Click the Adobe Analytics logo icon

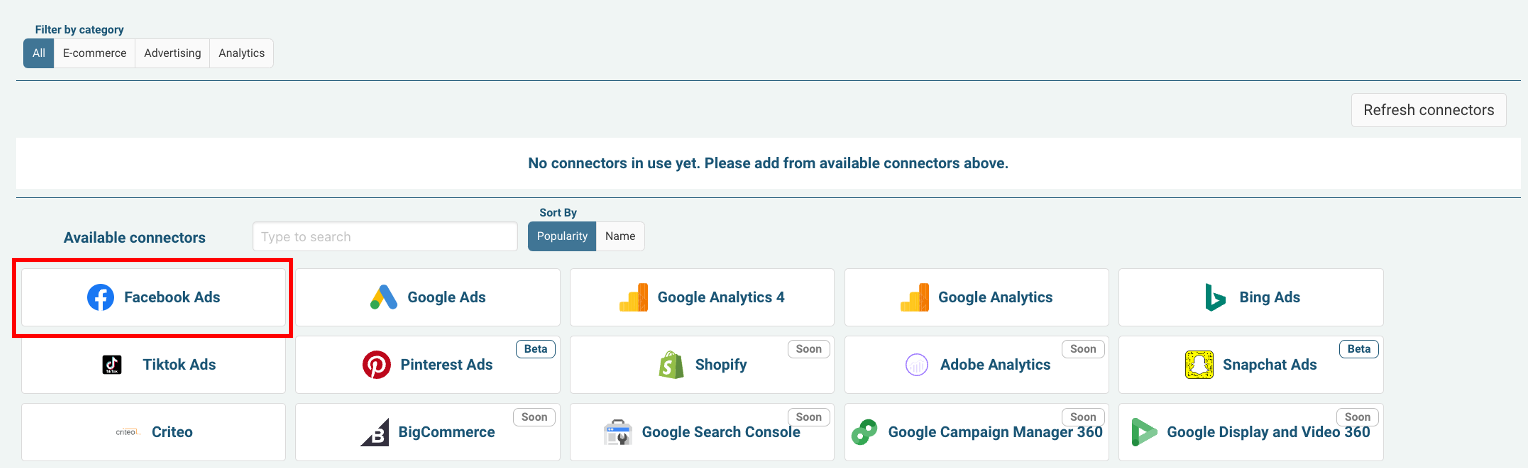[917, 365]
